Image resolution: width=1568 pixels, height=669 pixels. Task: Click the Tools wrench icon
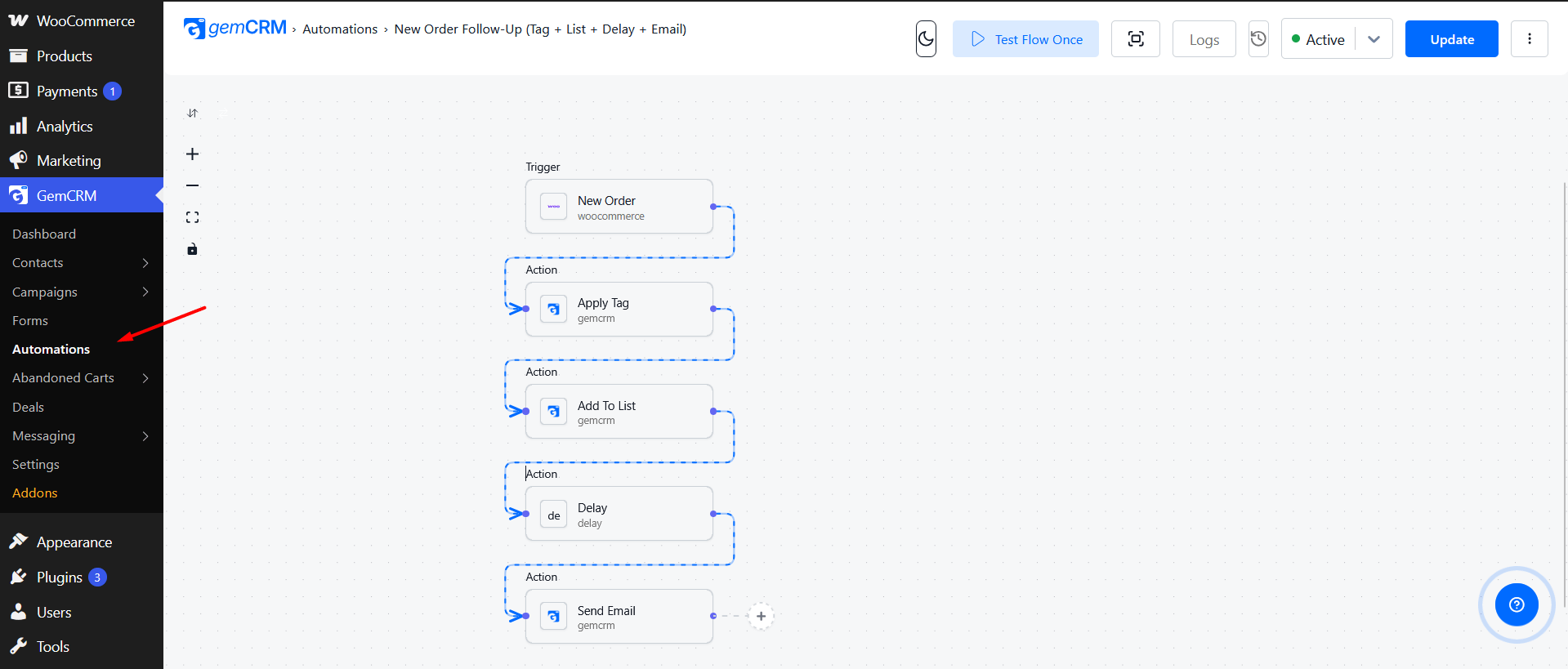18,647
